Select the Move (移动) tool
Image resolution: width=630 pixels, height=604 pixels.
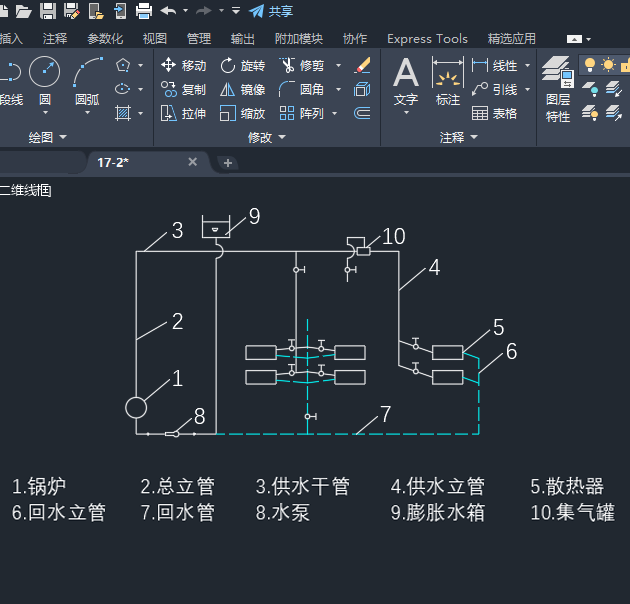[184, 65]
